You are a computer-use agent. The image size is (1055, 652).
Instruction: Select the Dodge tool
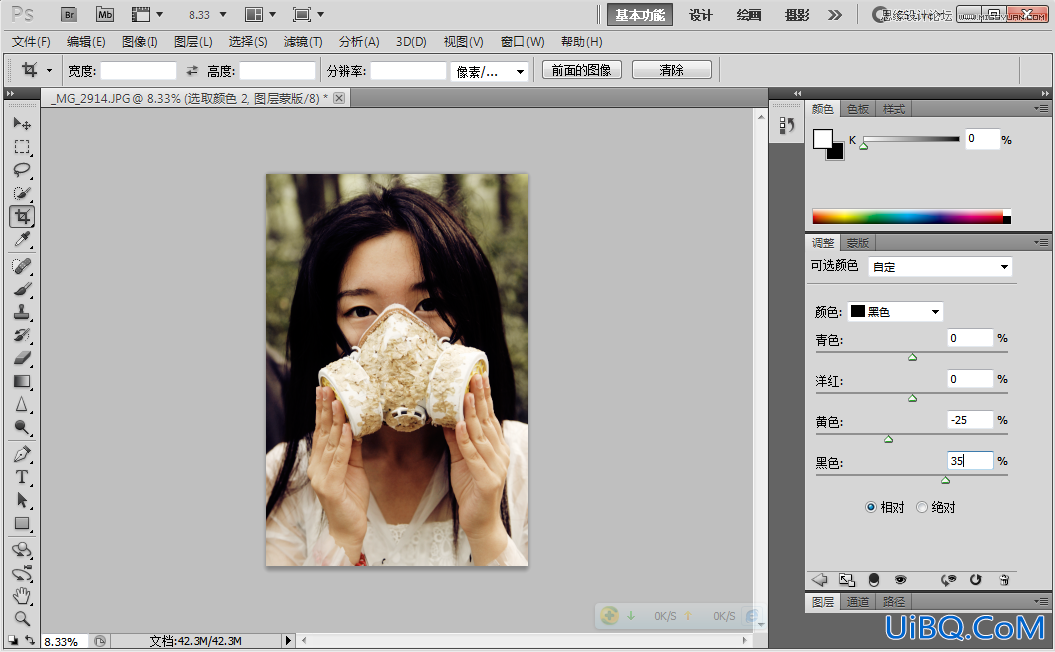[x=22, y=427]
